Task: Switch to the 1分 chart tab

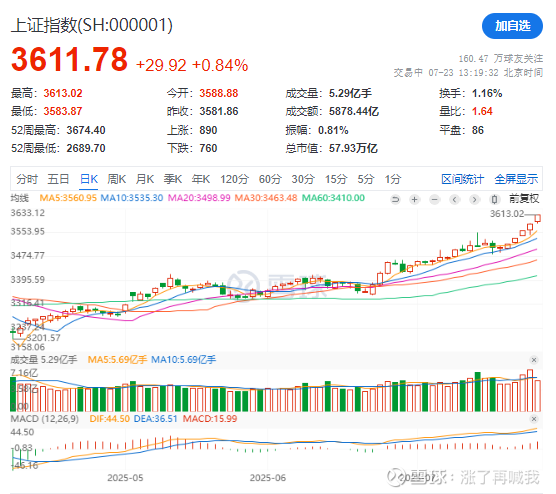Action: coord(393,179)
